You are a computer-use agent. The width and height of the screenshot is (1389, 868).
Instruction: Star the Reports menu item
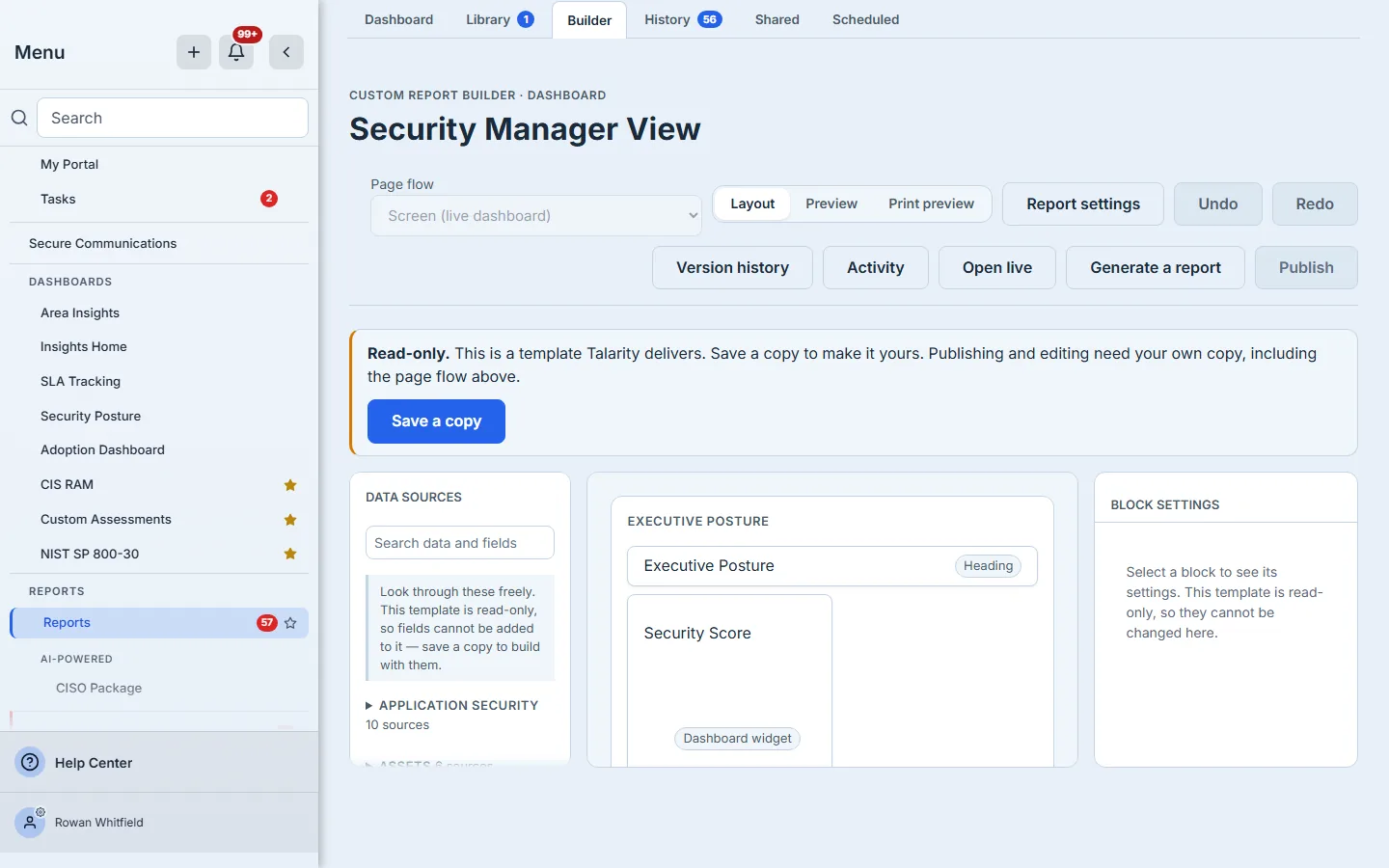(x=290, y=623)
